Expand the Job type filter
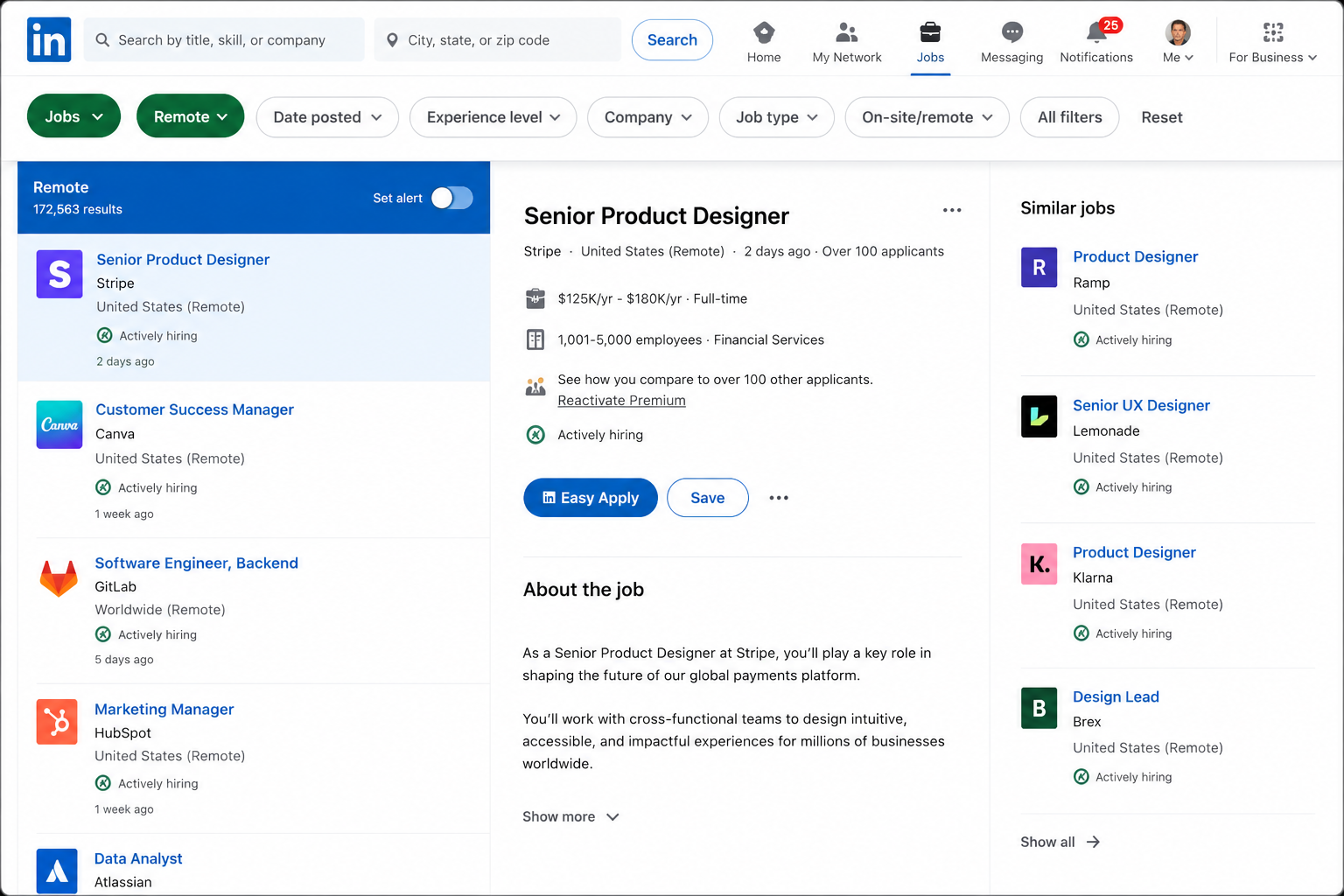1344x896 pixels. (776, 117)
